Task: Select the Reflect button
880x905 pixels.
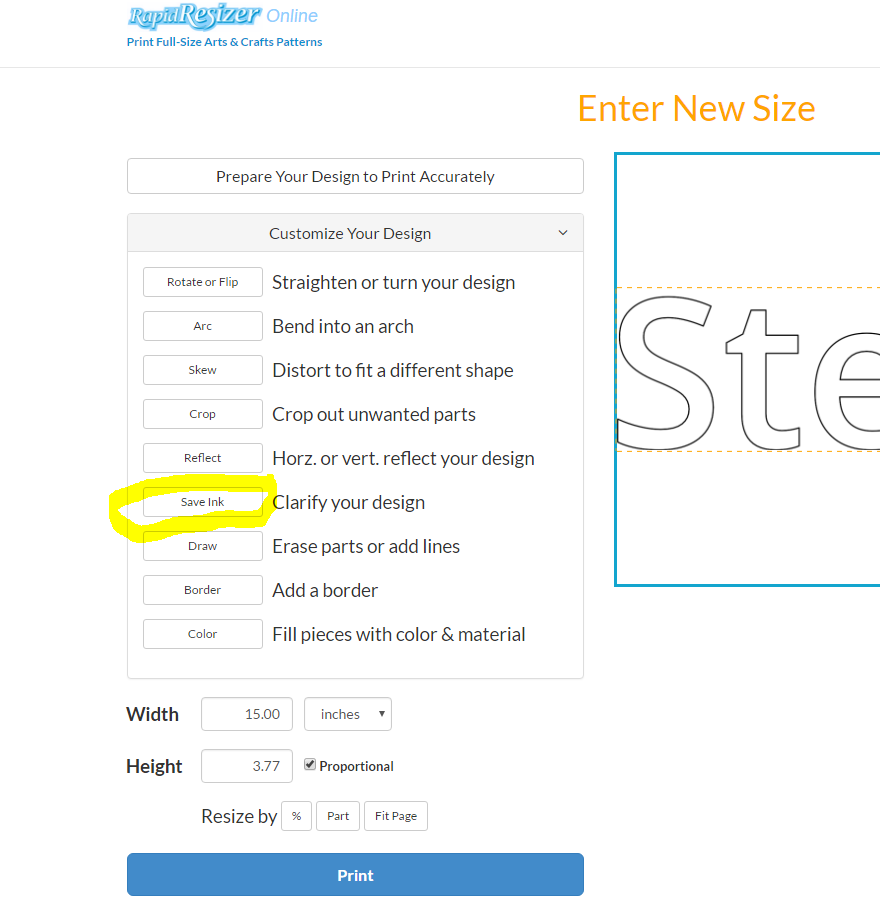Action: point(203,458)
